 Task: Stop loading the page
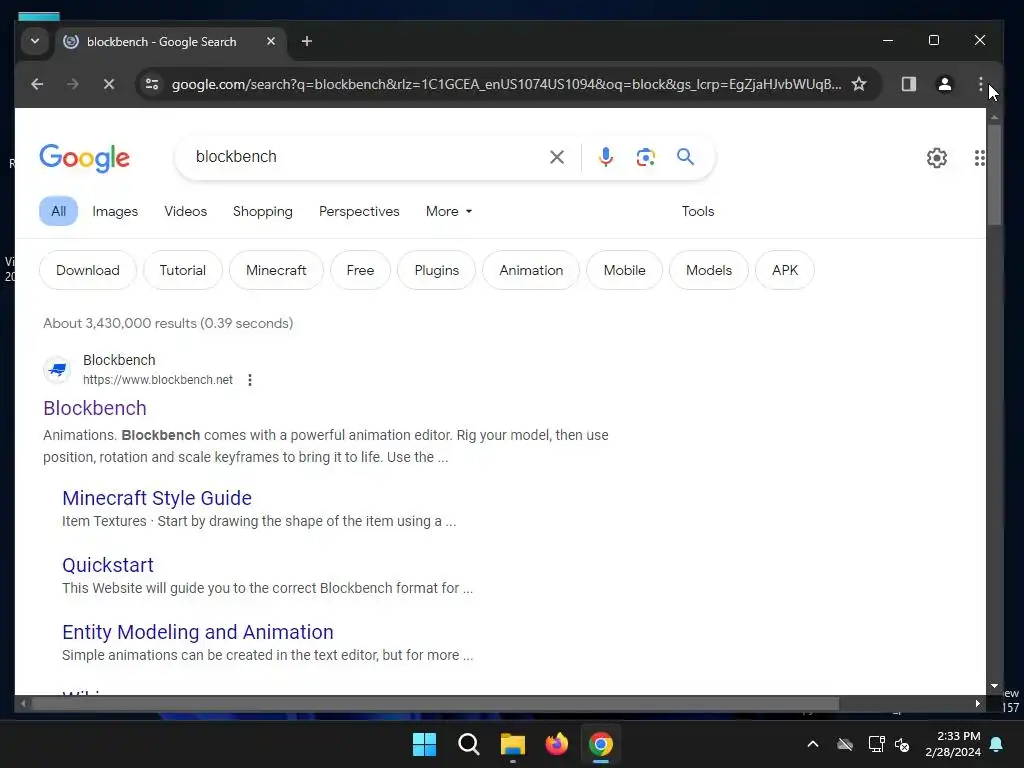tap(109, 84)
